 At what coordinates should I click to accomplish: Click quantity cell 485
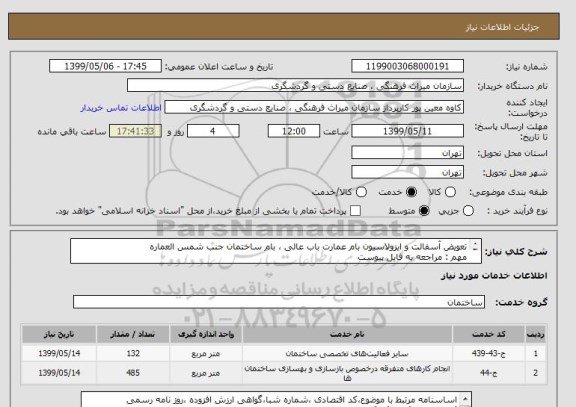tap(133, 373)
